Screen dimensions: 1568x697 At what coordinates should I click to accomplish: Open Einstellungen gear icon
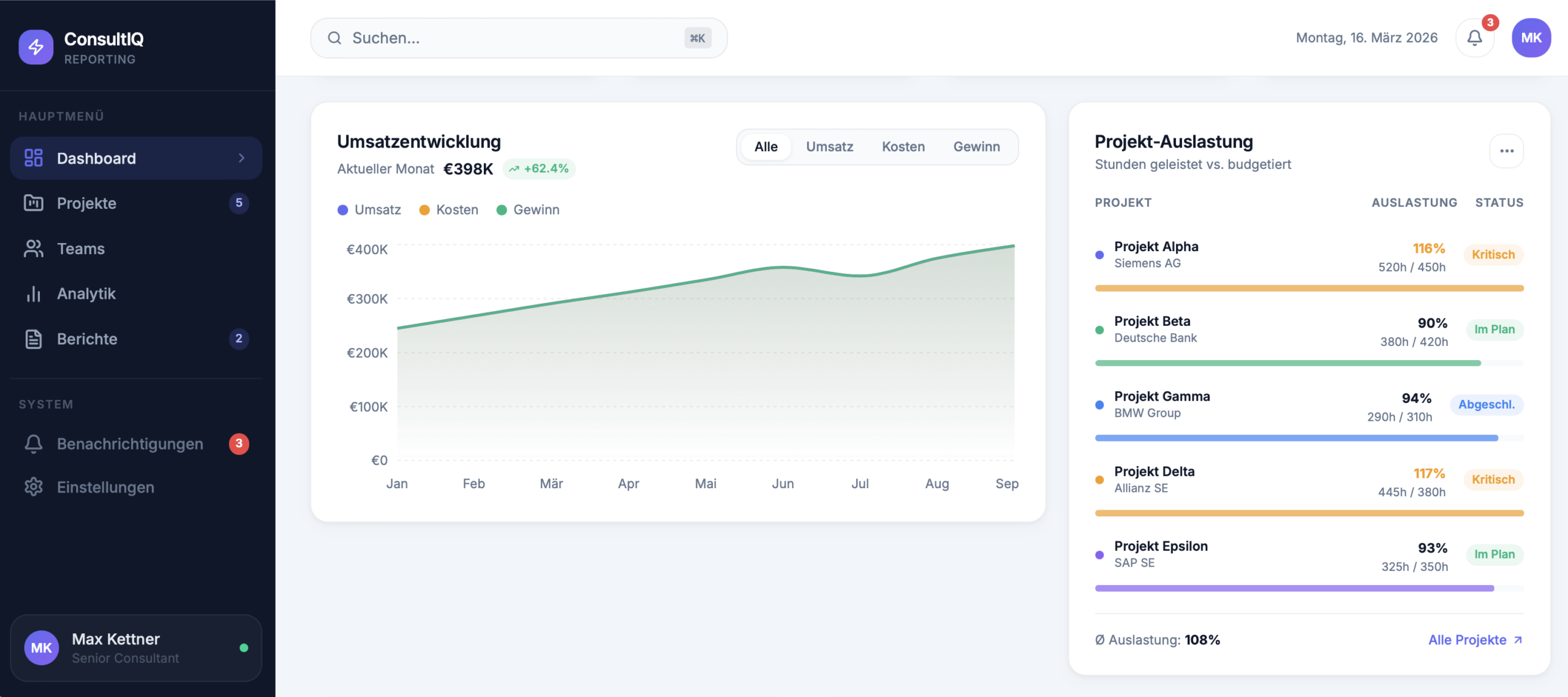pos(33,488)
